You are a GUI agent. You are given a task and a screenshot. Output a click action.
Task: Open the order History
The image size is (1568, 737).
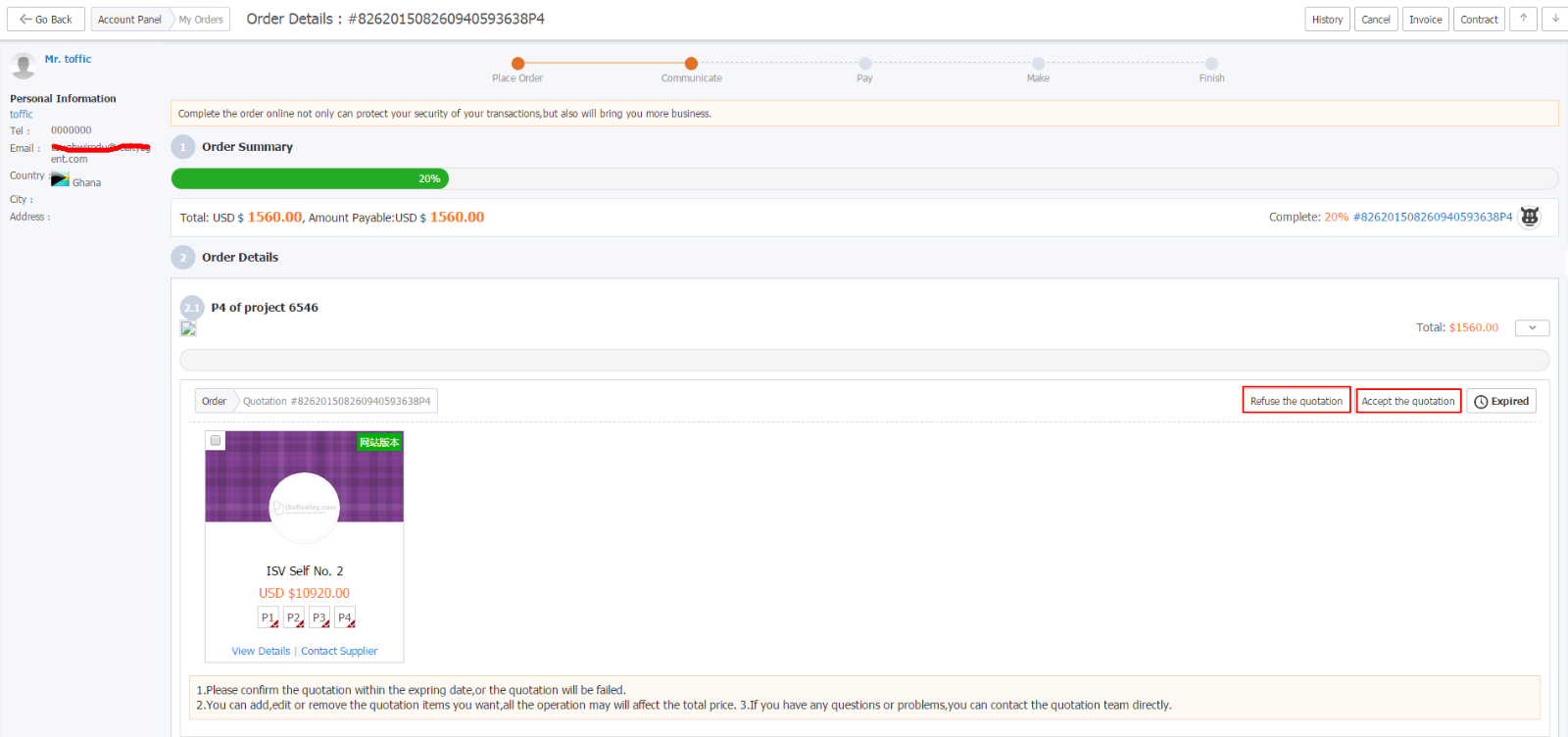pos(1327,20)
